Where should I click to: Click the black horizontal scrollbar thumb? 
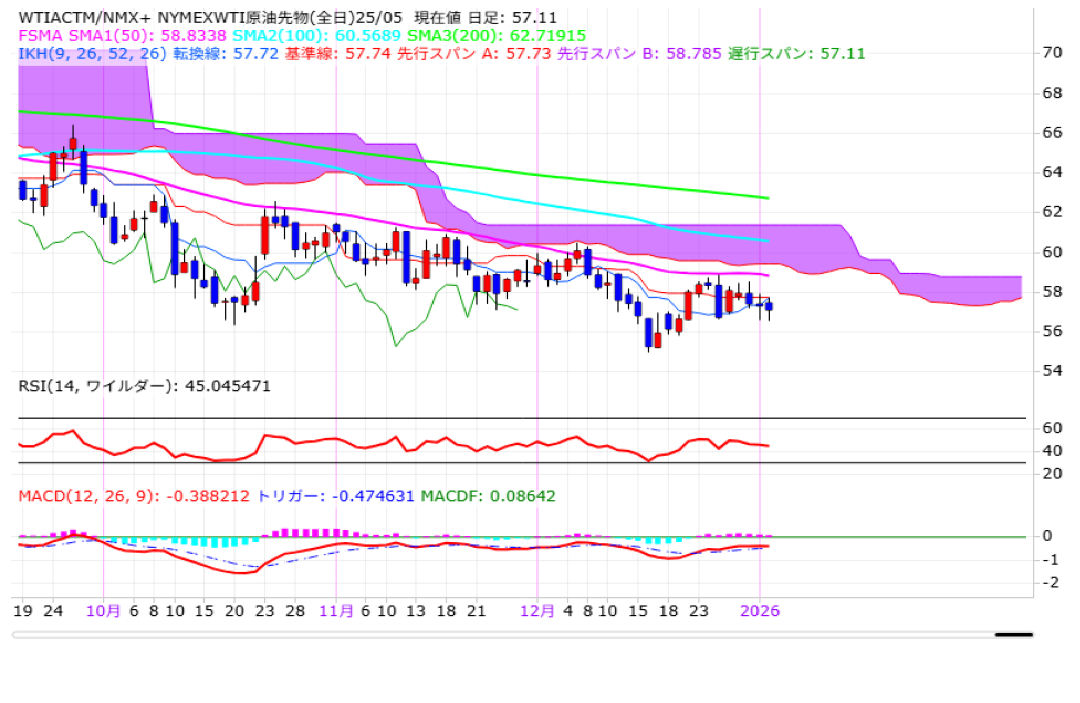1013,634
